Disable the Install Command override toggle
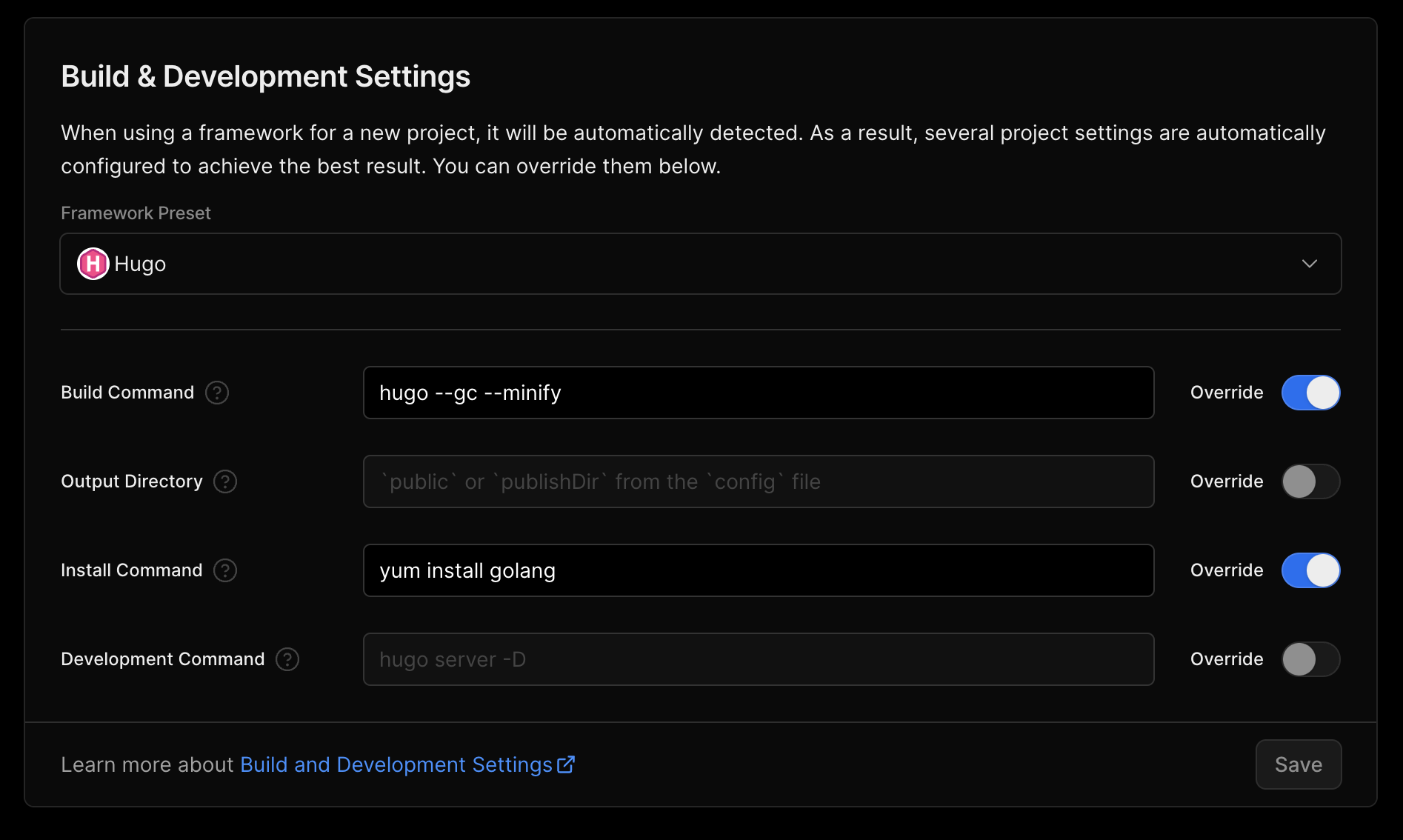The width and height of the screenshot is (1403, 840). 1310,570
